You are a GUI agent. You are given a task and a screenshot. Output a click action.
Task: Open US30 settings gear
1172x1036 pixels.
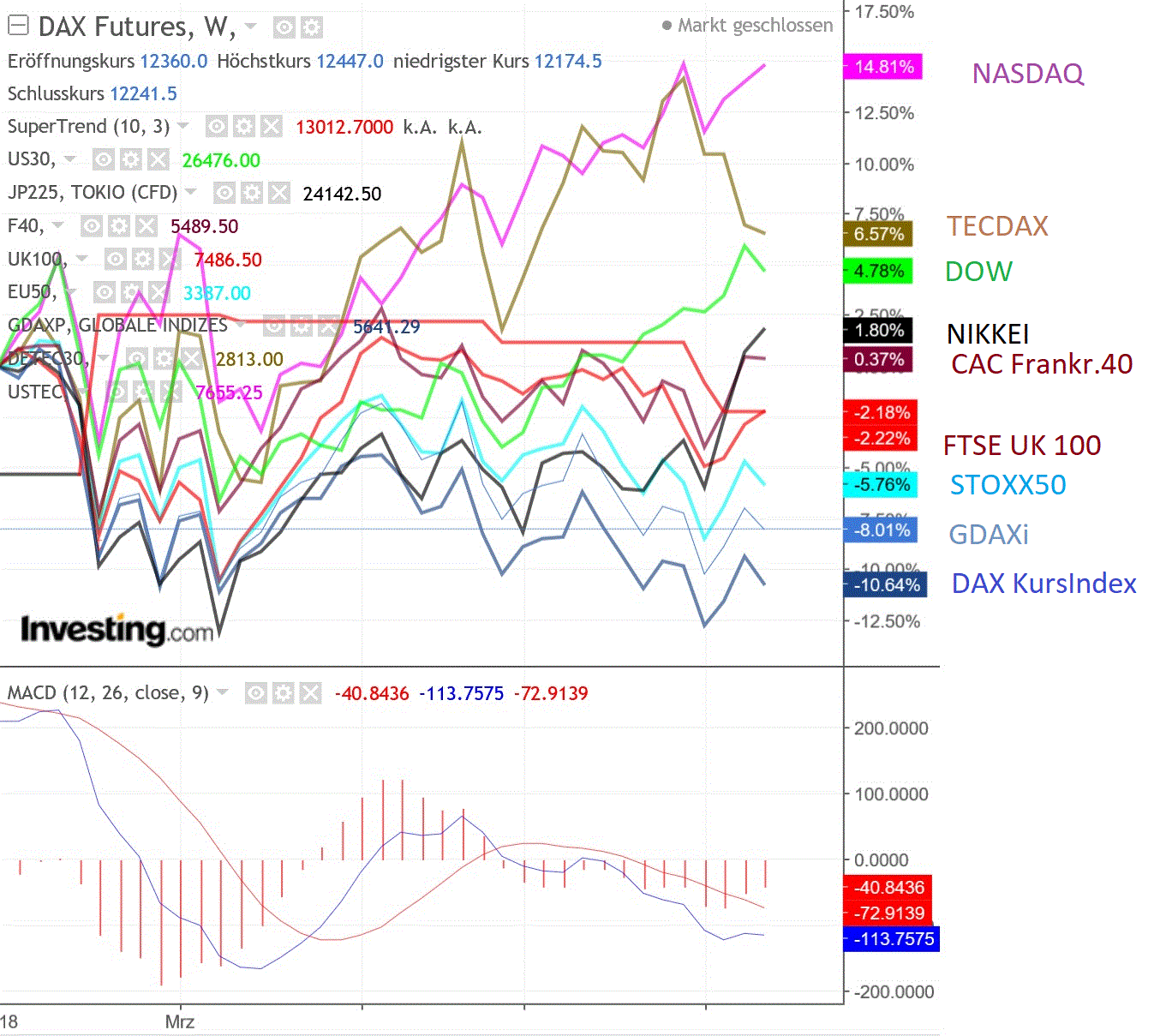[130, 160]
